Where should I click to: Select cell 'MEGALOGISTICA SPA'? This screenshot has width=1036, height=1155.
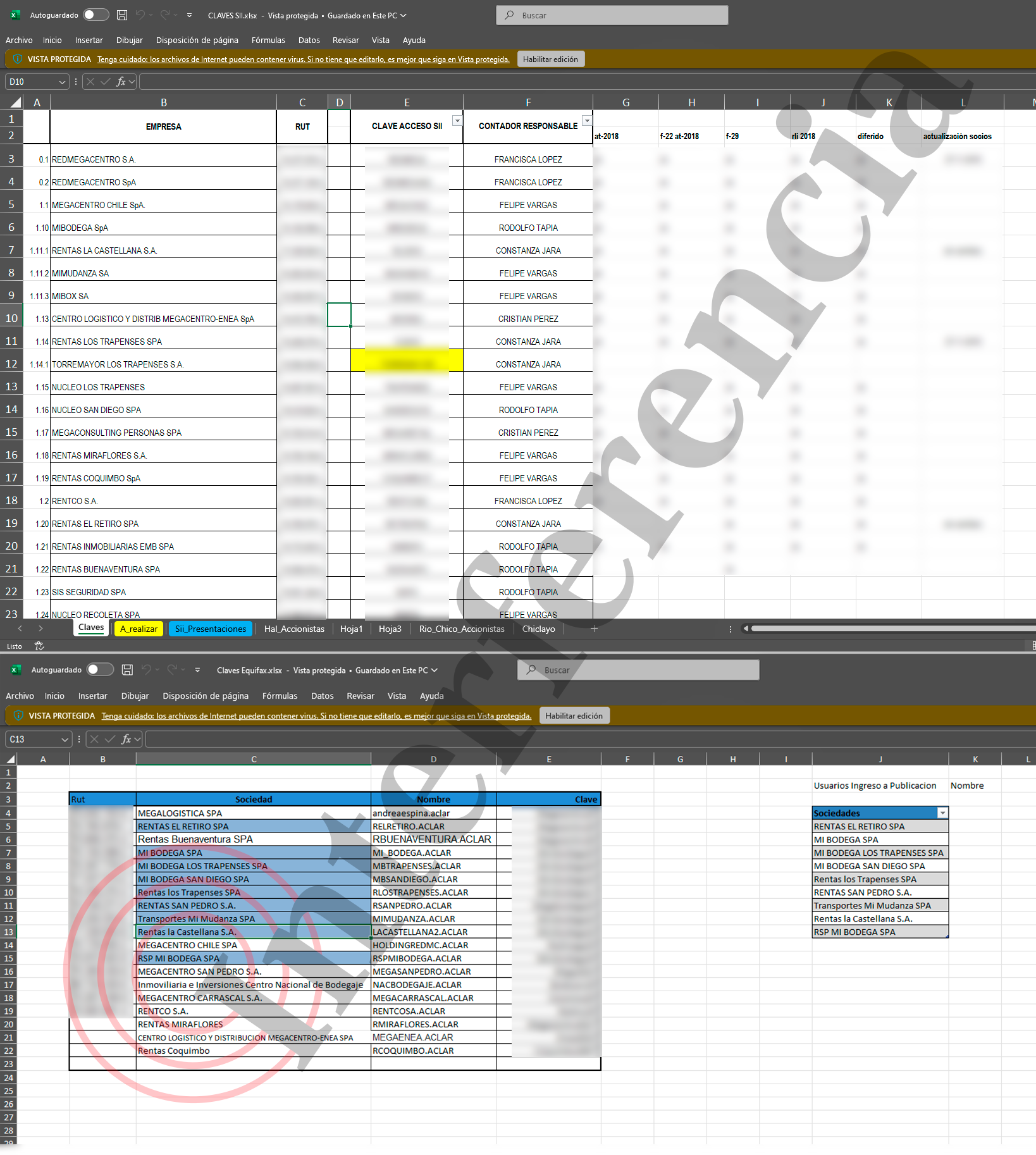[x=254, y=813]
